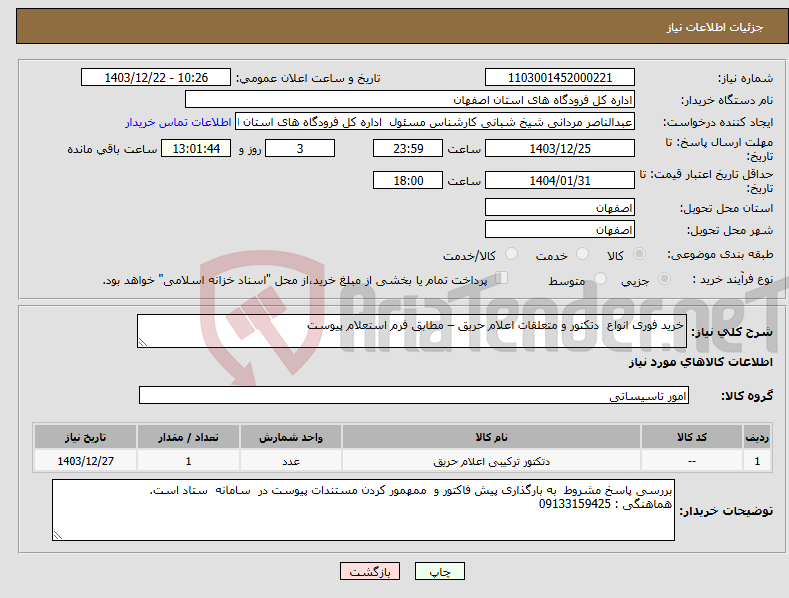Image resolution: width=789 pixels, height=598 pixels.
Task: Click the request creator name field
Action: pyautogui.click(x=435, y=122)
